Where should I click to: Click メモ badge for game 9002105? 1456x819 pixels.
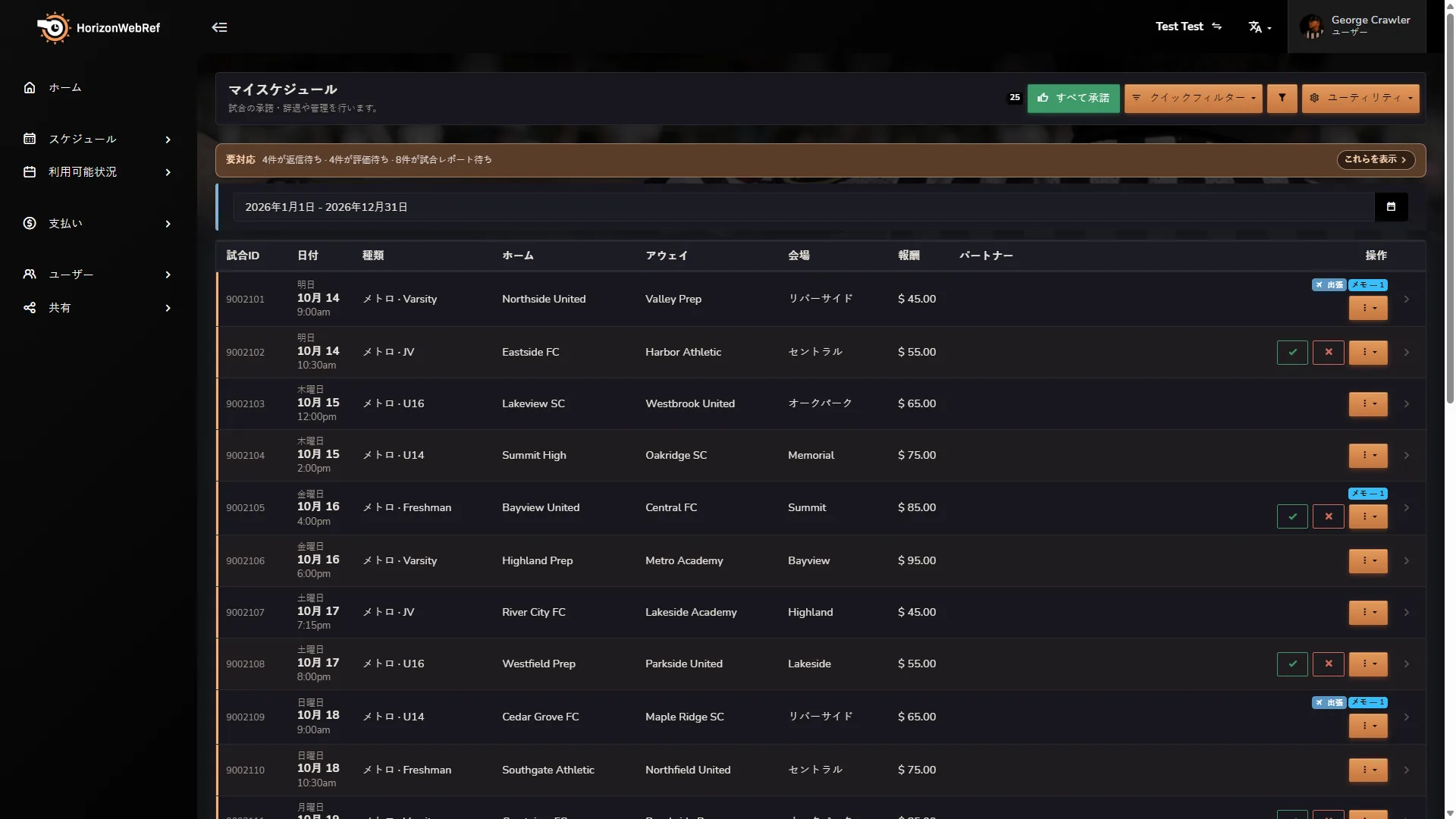point(1368,494)
